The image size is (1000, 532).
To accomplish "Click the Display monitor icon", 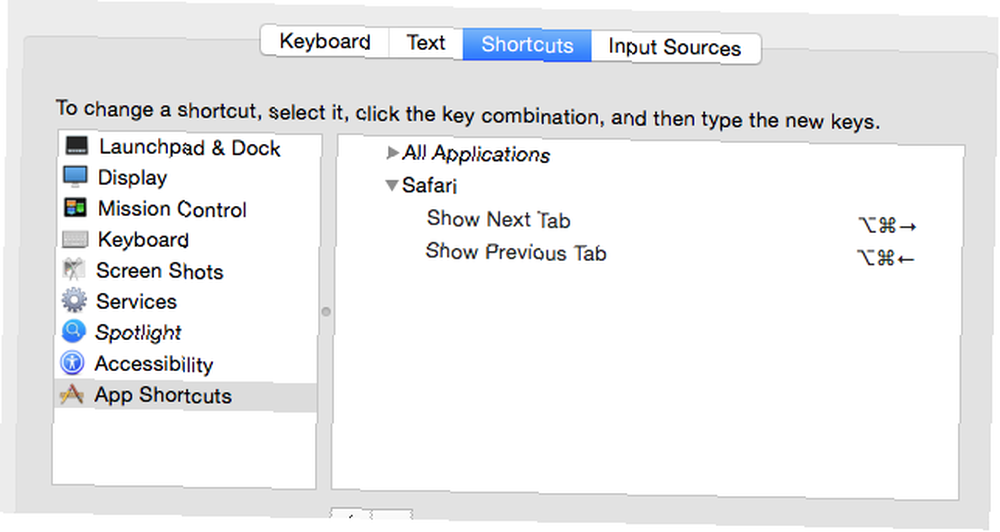I will pos(75,176).
